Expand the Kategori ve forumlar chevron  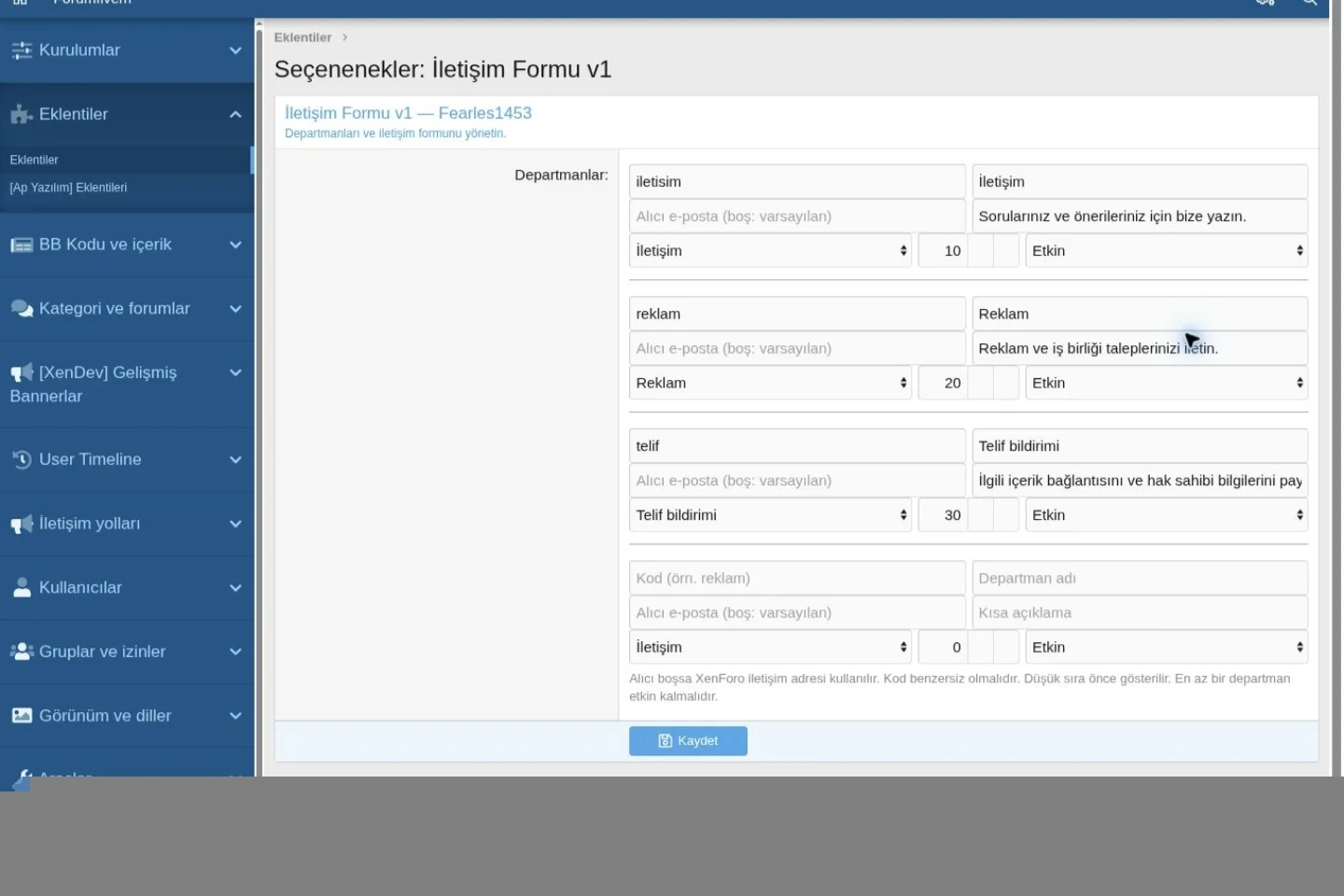(235, 309)
